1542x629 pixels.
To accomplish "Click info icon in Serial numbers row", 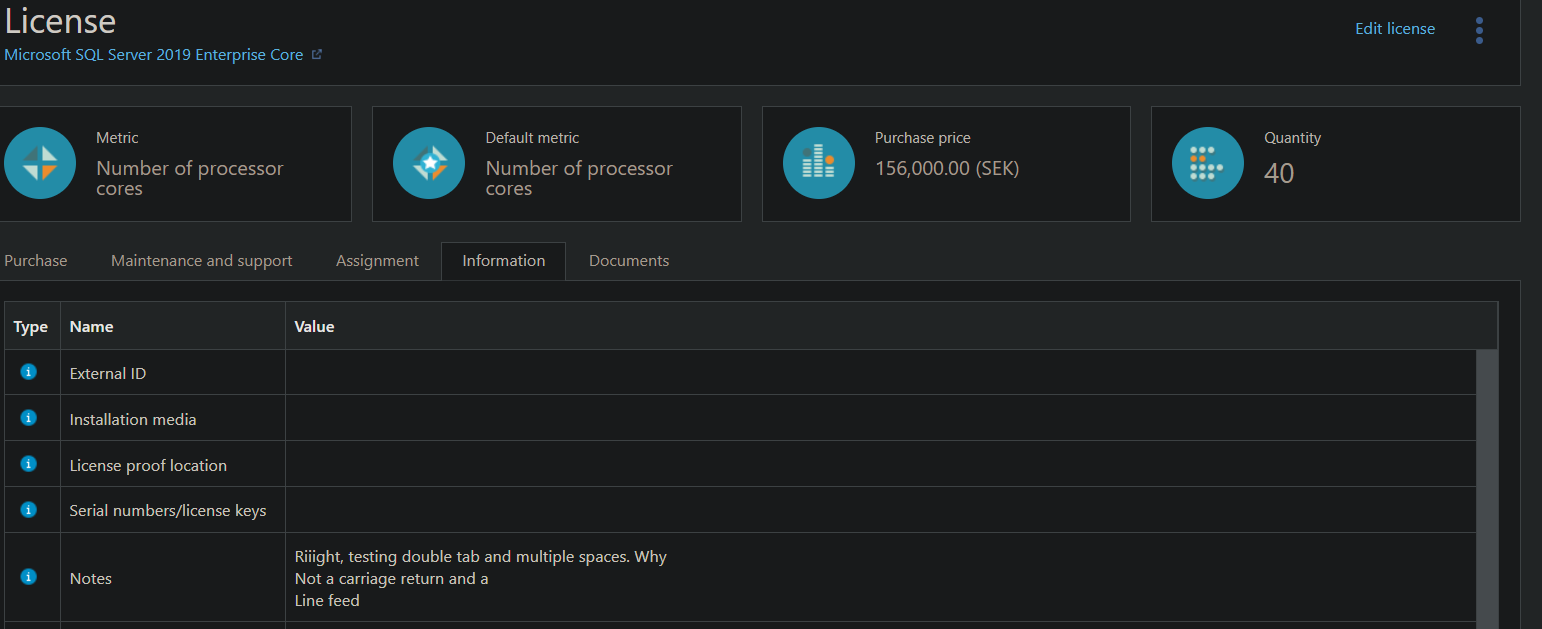I will (x=29, y=510).
